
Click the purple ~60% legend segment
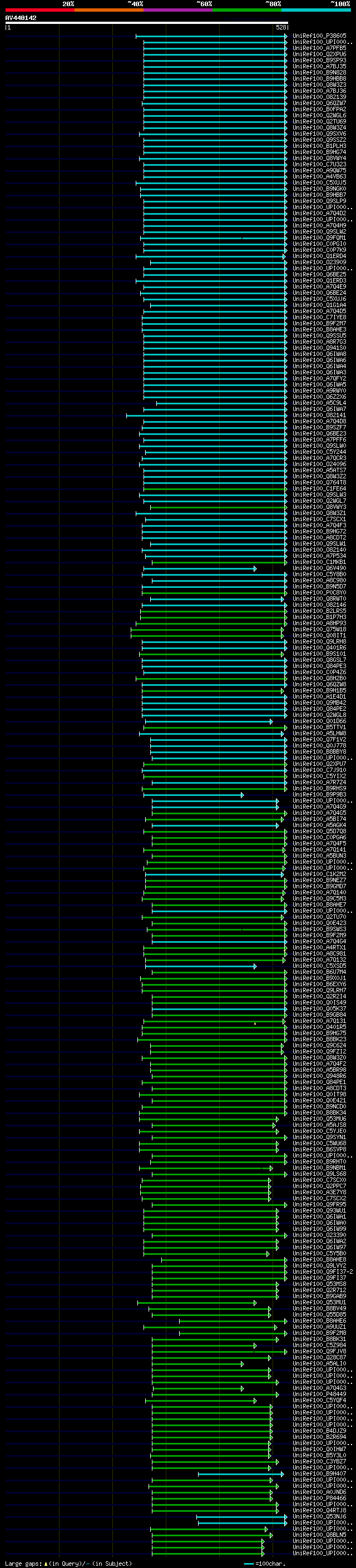click(179, 10)
